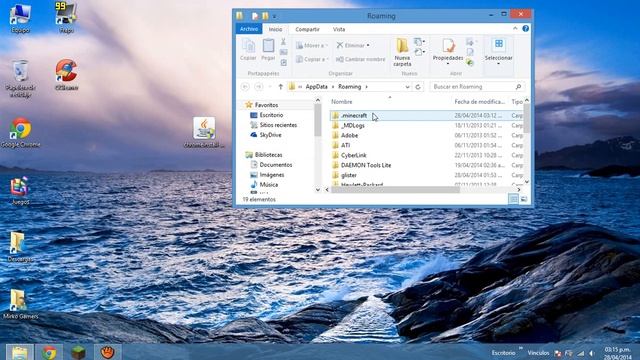Open Sitios recientes in navigation pane

pos(278,125)
